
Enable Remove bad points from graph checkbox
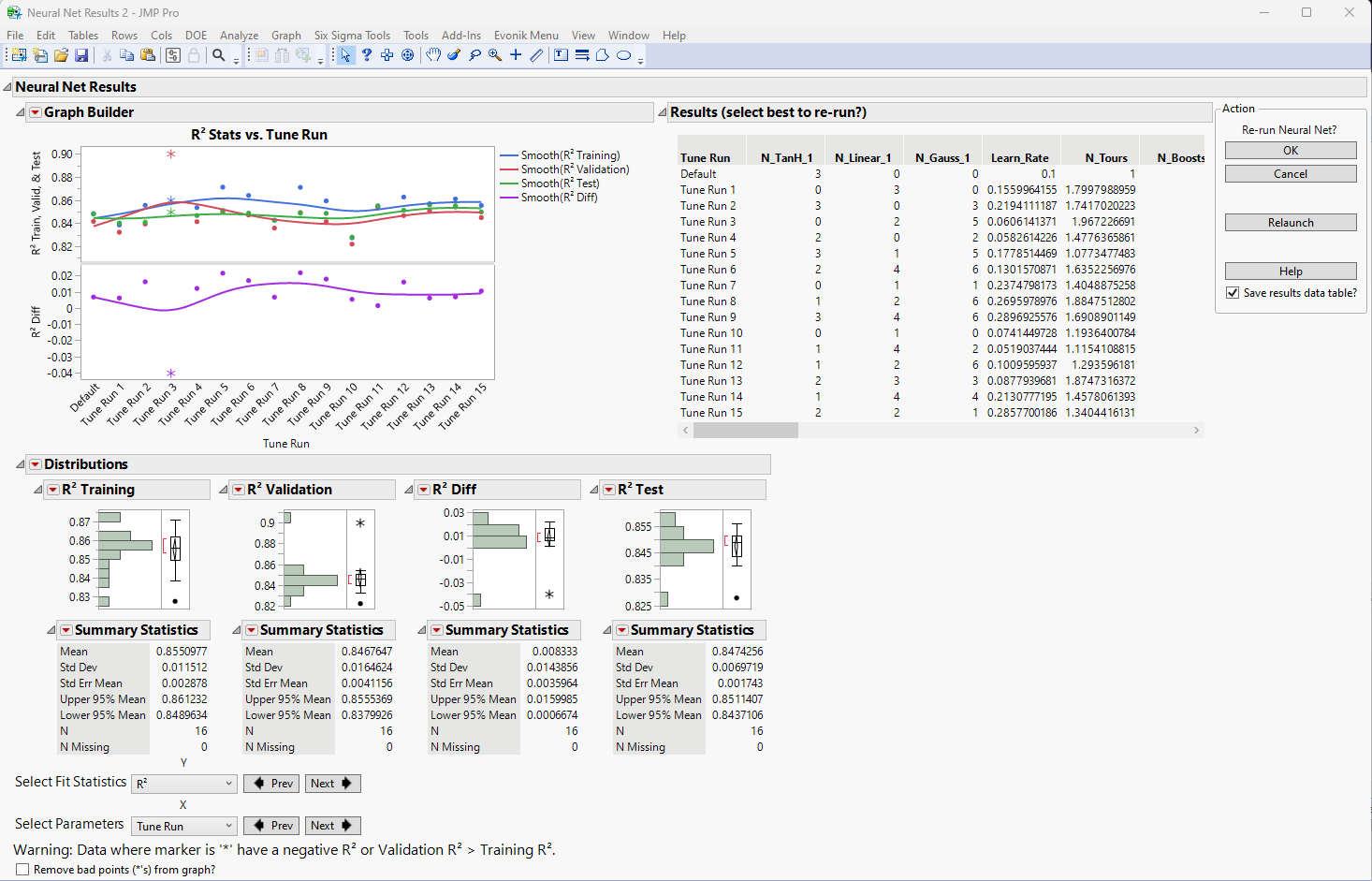pos(22,870)
